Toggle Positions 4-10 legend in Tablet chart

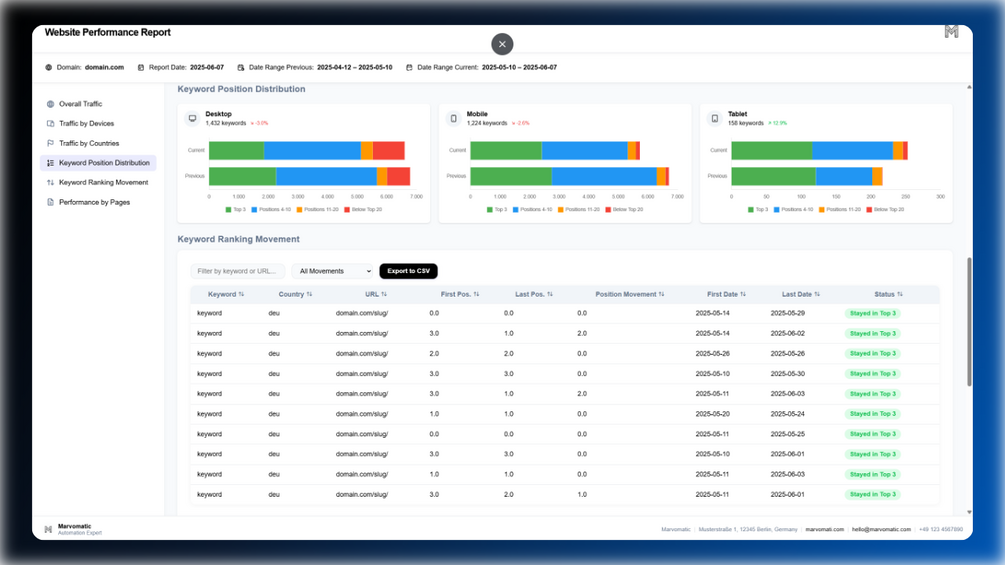(x=793, y=209)
